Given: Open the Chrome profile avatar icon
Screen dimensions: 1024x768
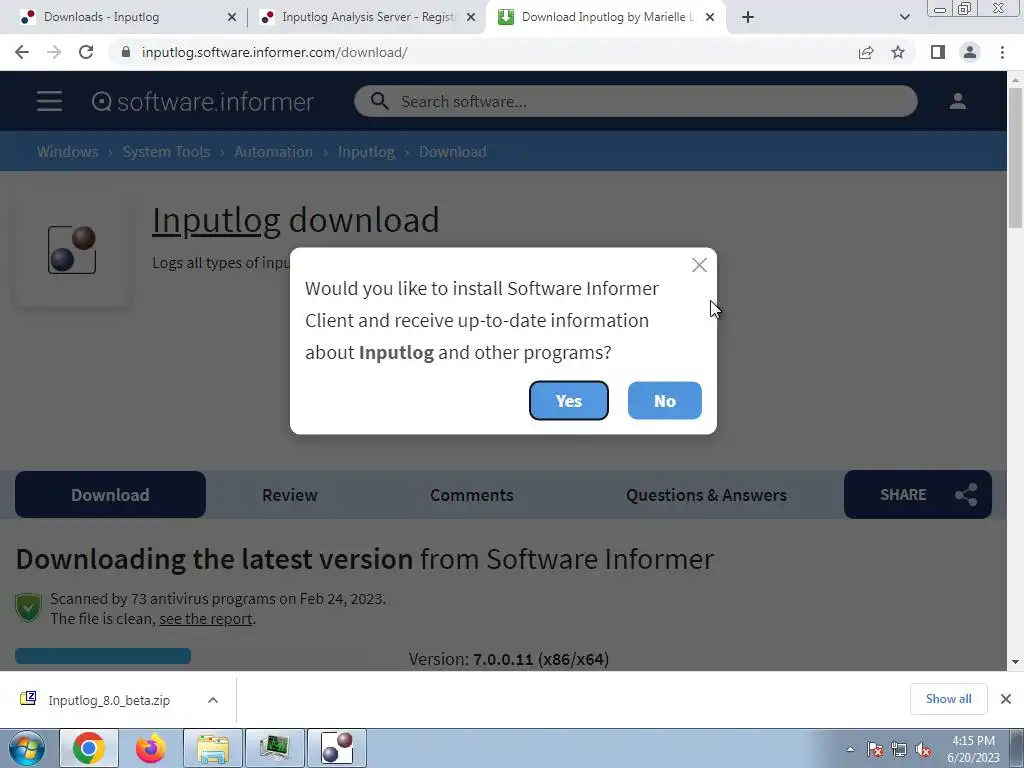Looking at the screenshot, I should click(970, 52).
